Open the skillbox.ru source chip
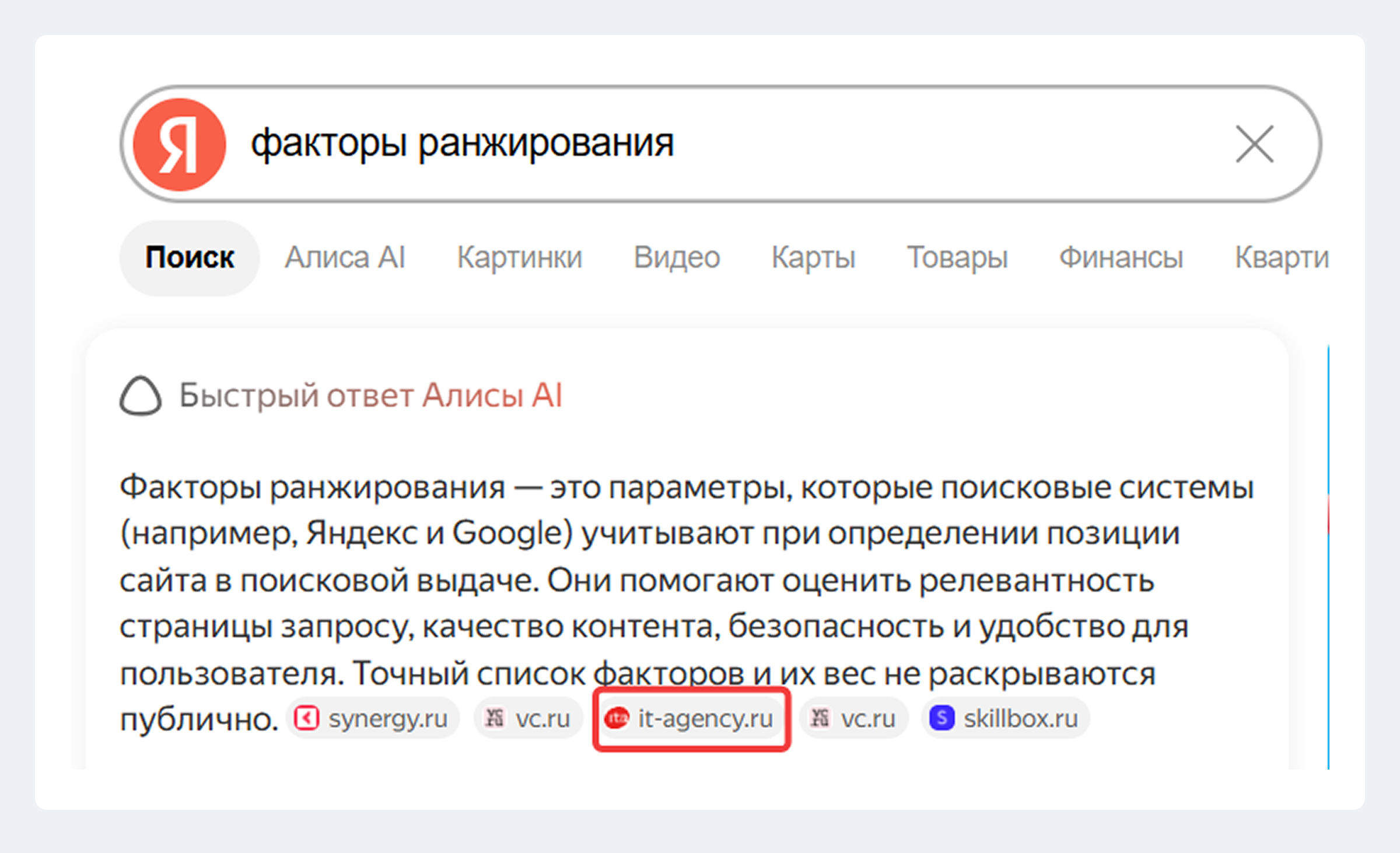The image size is (1400, 853). pyautogui.click(x=1006, y=718)
